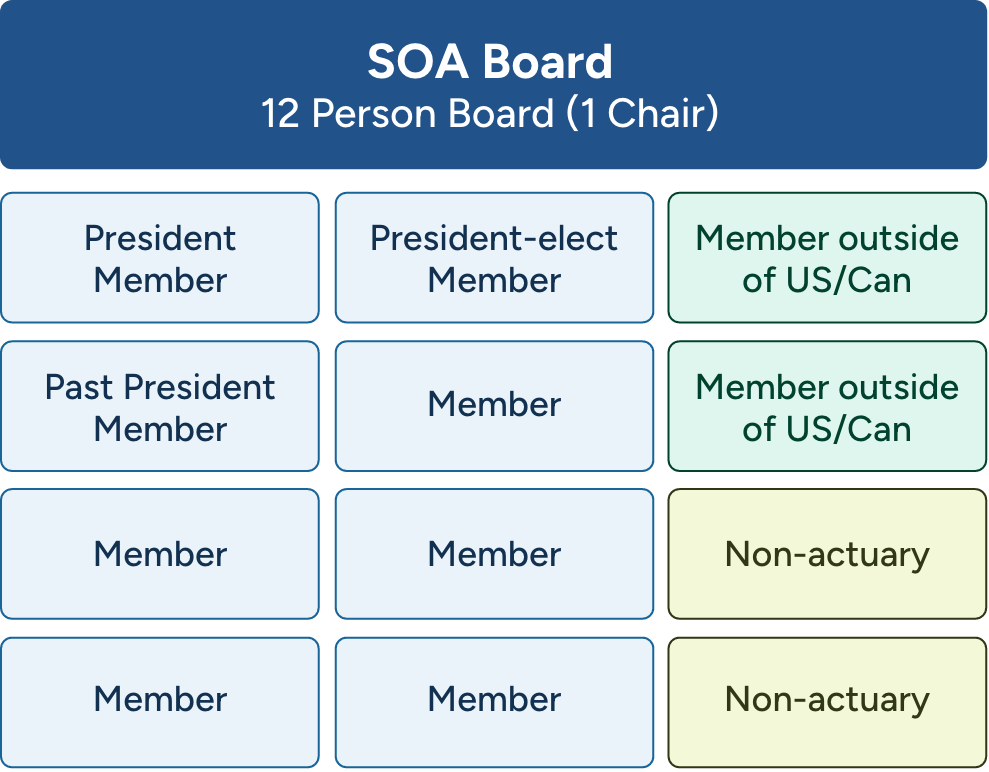This screenshot has height=772, width=989.
Task: Click the President Member box
Action: click(x=160, y=258)
